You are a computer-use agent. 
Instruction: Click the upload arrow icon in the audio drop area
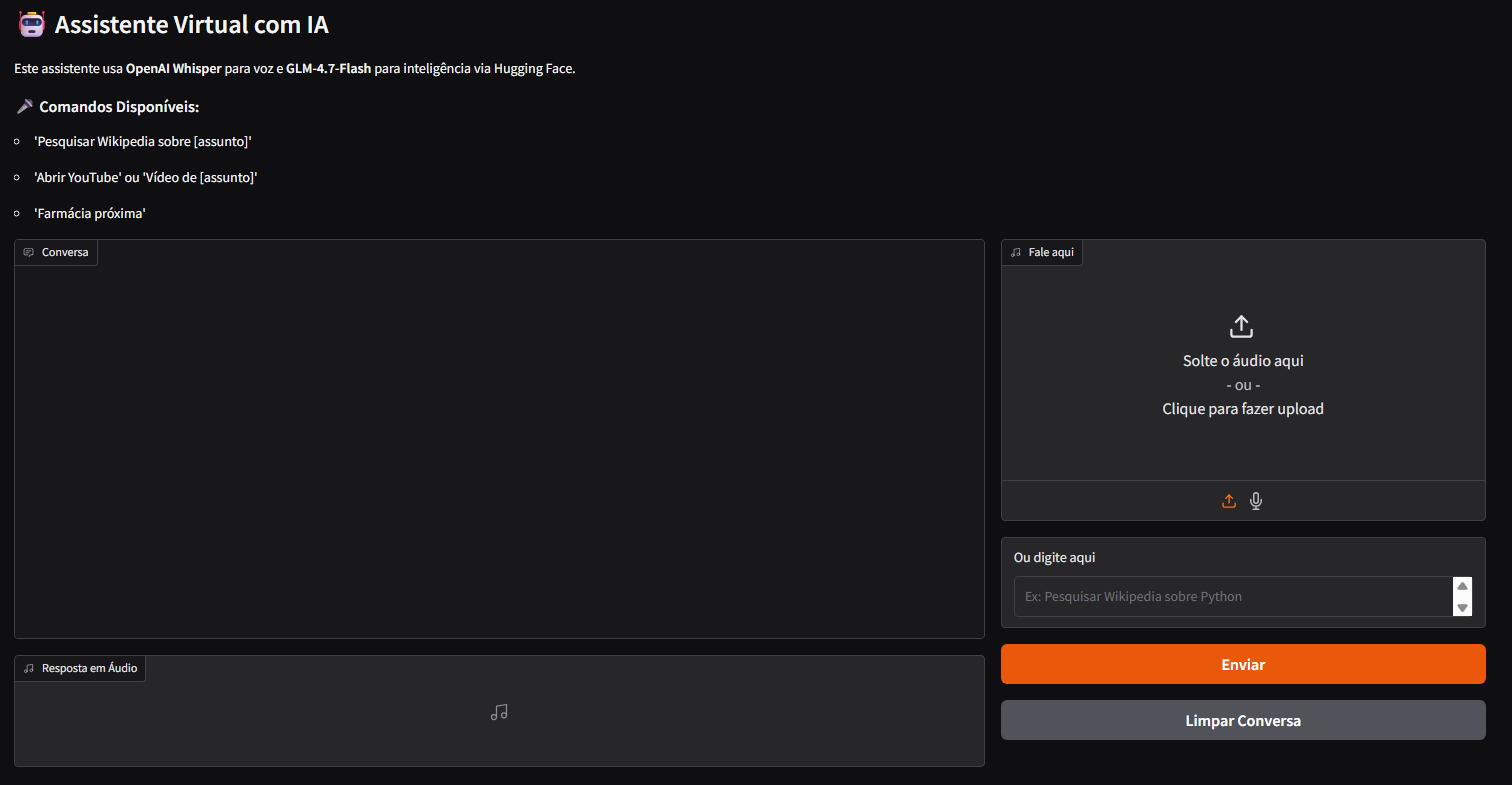pyautogui.click(x=1241, y=326)
